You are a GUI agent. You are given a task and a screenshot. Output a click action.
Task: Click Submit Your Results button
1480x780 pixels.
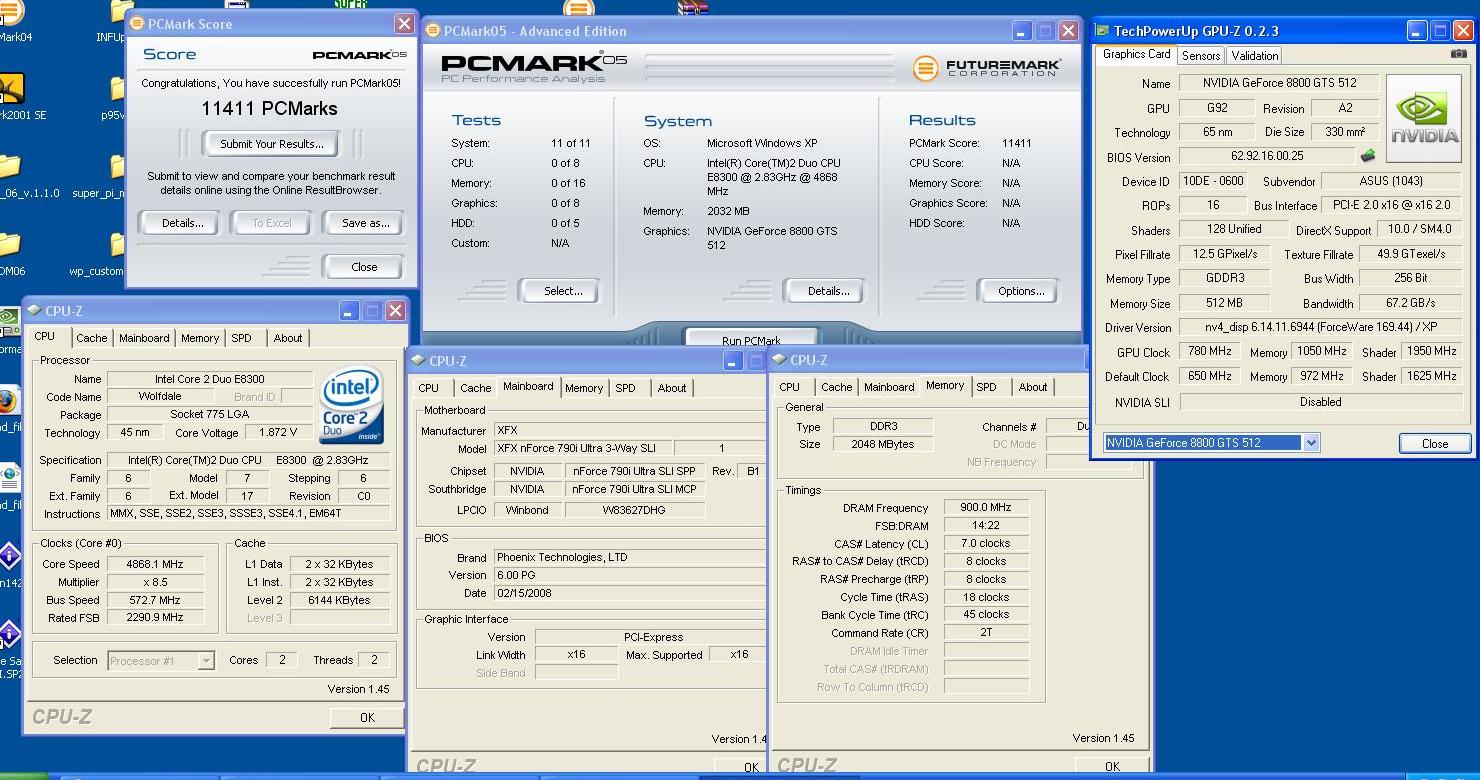pyautogui.click(x=271, y=144)
